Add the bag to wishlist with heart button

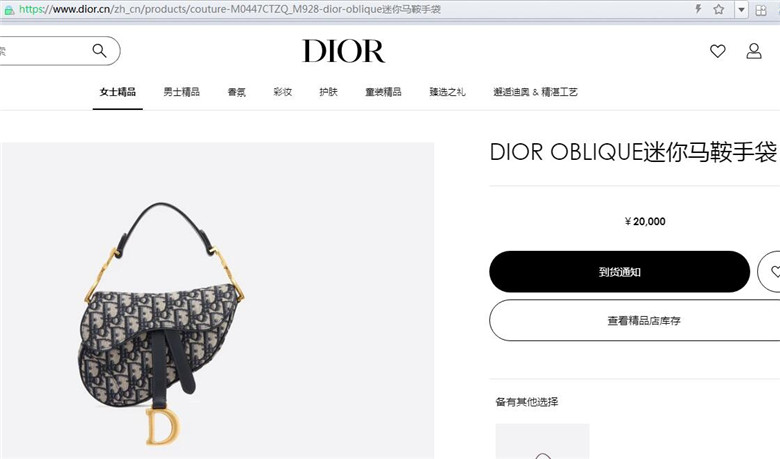click(770, 272)
